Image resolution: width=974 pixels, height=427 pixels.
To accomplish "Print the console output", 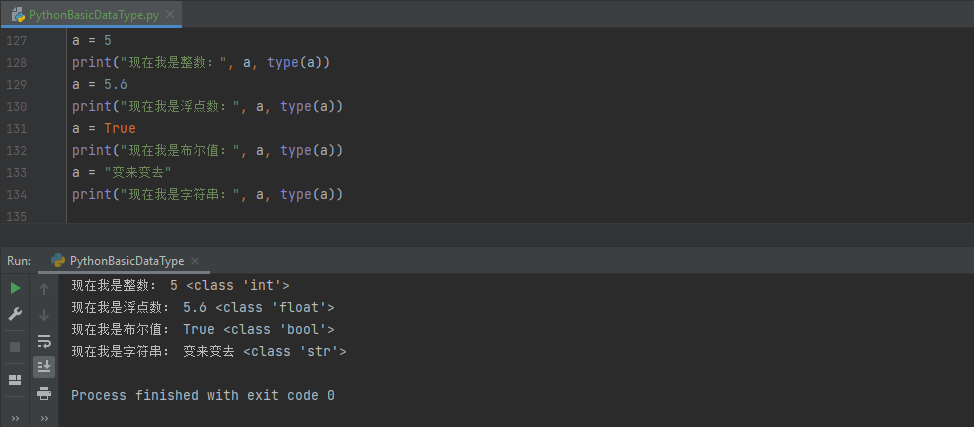I will (44, 393).
